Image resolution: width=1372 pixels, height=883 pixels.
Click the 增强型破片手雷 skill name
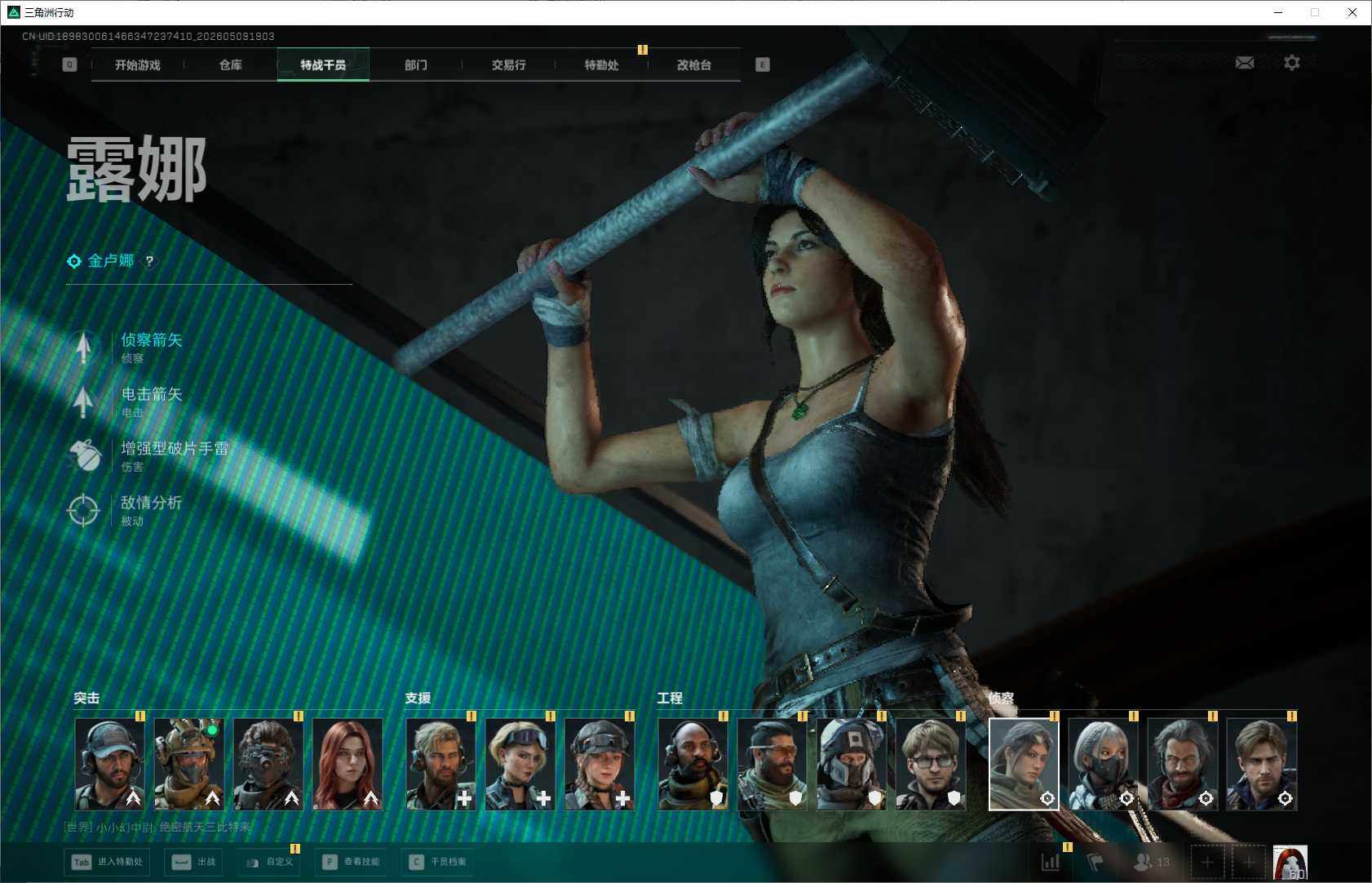point(175,449)
